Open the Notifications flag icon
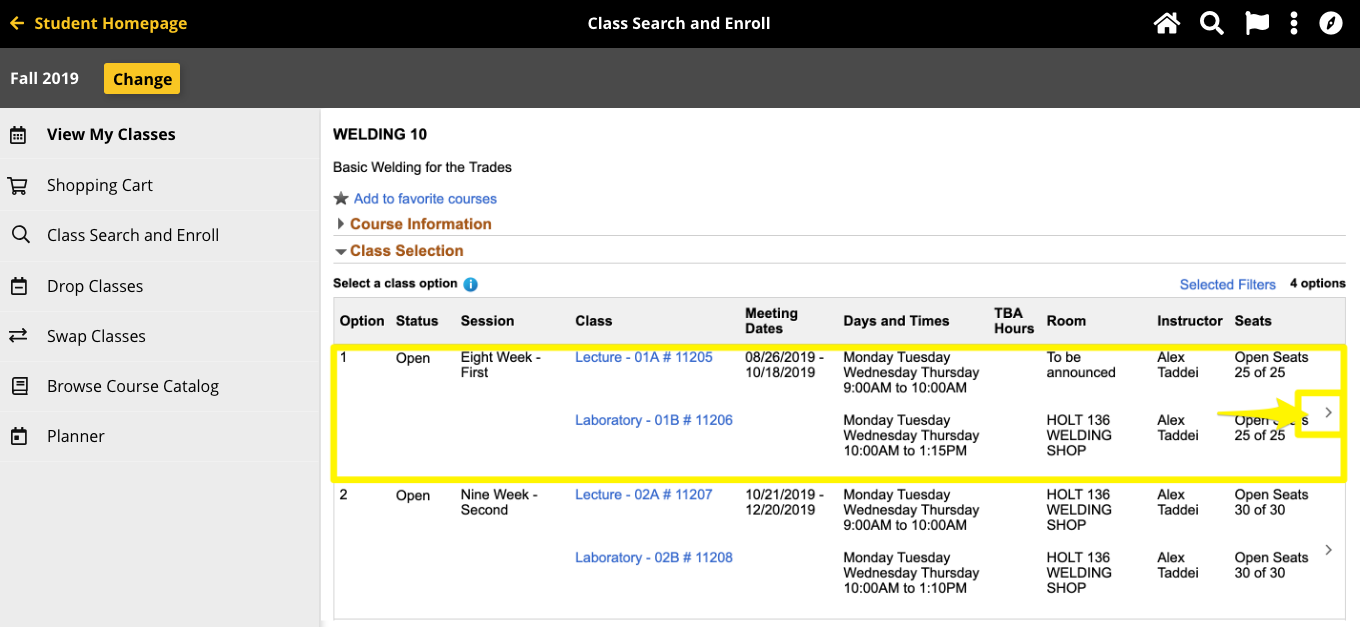This screenshot has width=1360, height=627. [x=1256, y=22]
